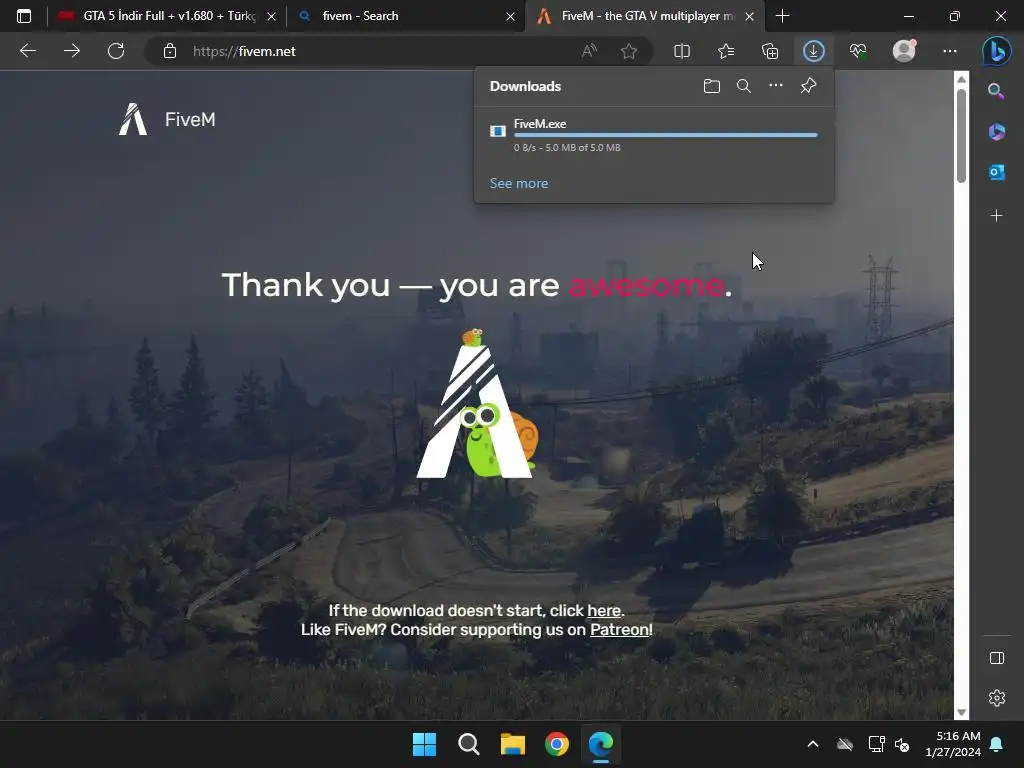Click FiveM.exe download progress bar
This screenshot has height=768, width=1024.
coord(665,135)
